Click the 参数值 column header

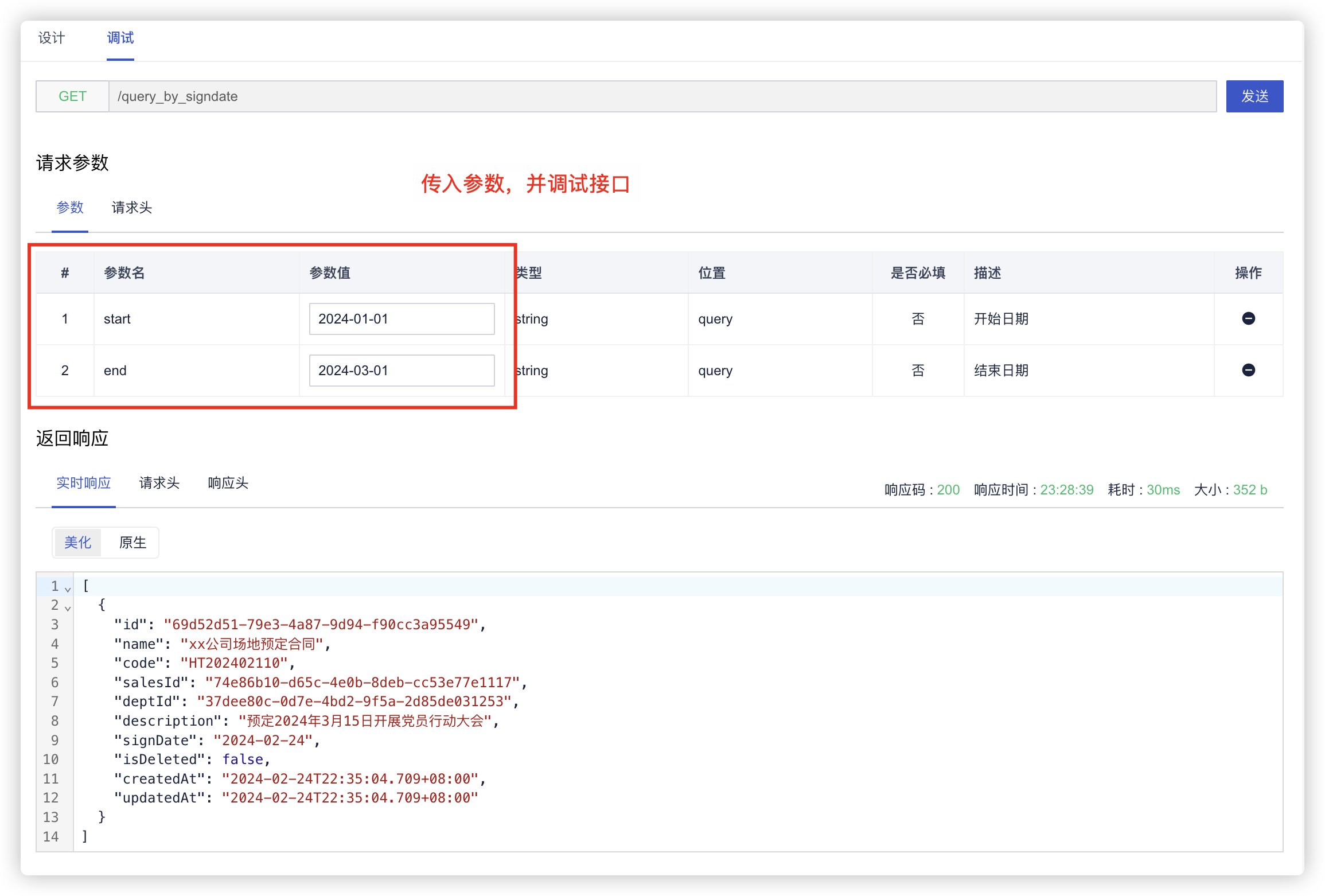point(330,273)
